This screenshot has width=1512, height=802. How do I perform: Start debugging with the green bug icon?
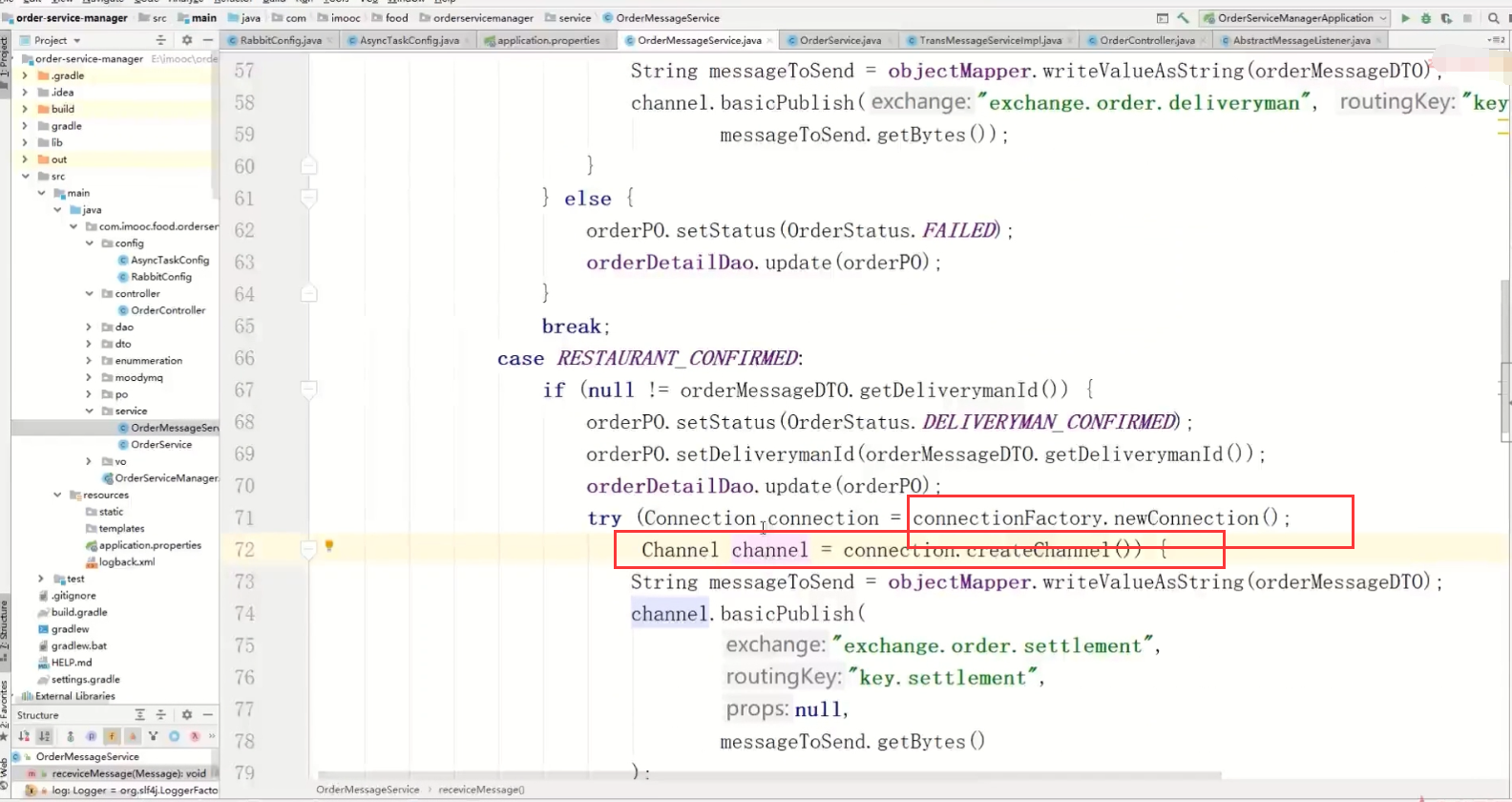point(1426,18)
